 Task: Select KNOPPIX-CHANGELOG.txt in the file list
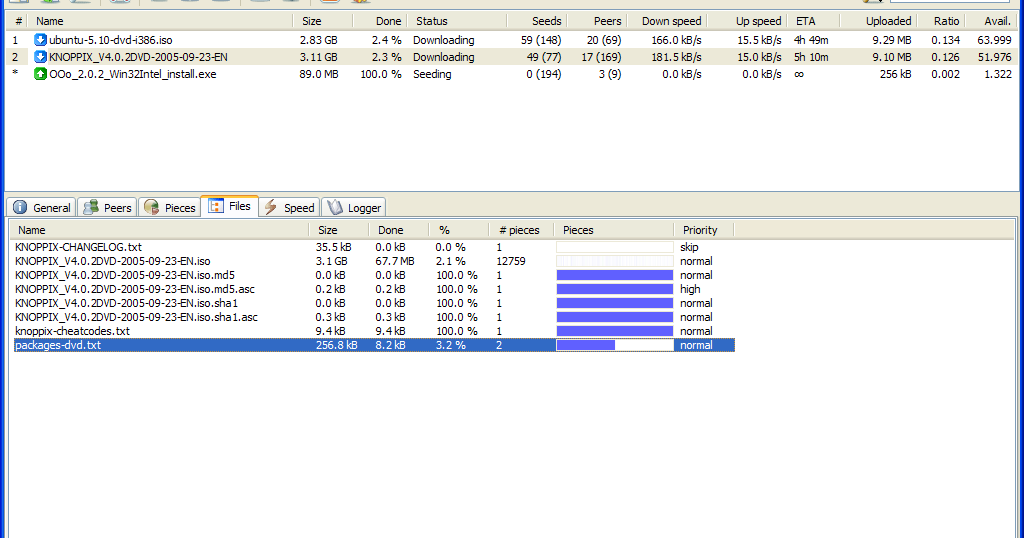pyautogui.click(x=78, y=247)
